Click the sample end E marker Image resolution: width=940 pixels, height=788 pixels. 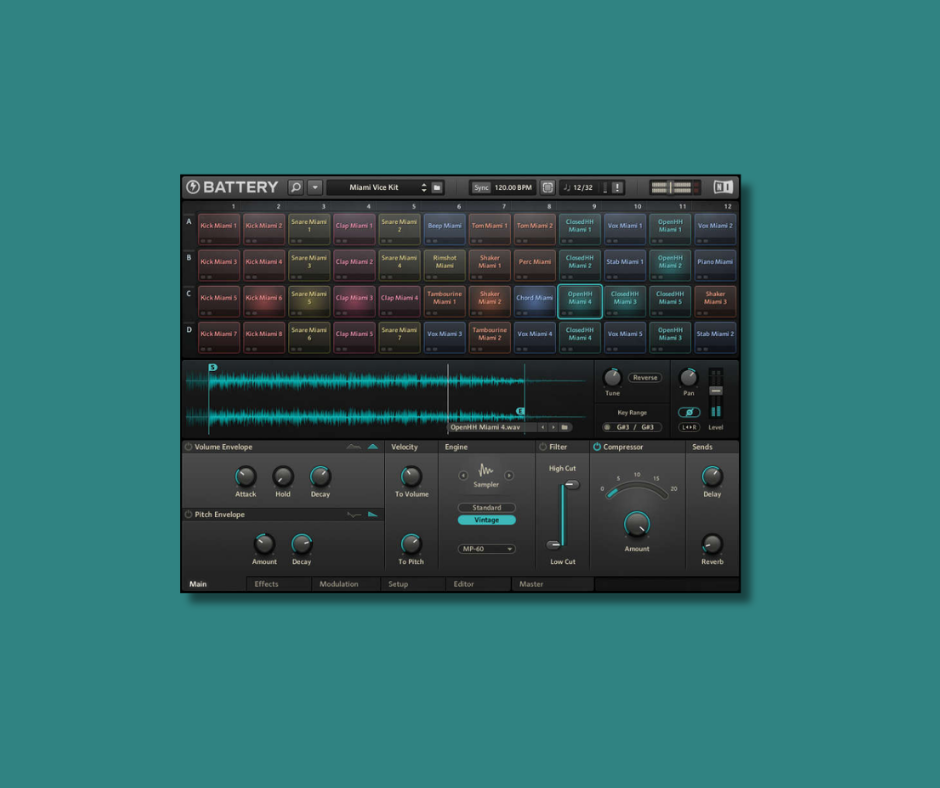[x=520, y=411]
